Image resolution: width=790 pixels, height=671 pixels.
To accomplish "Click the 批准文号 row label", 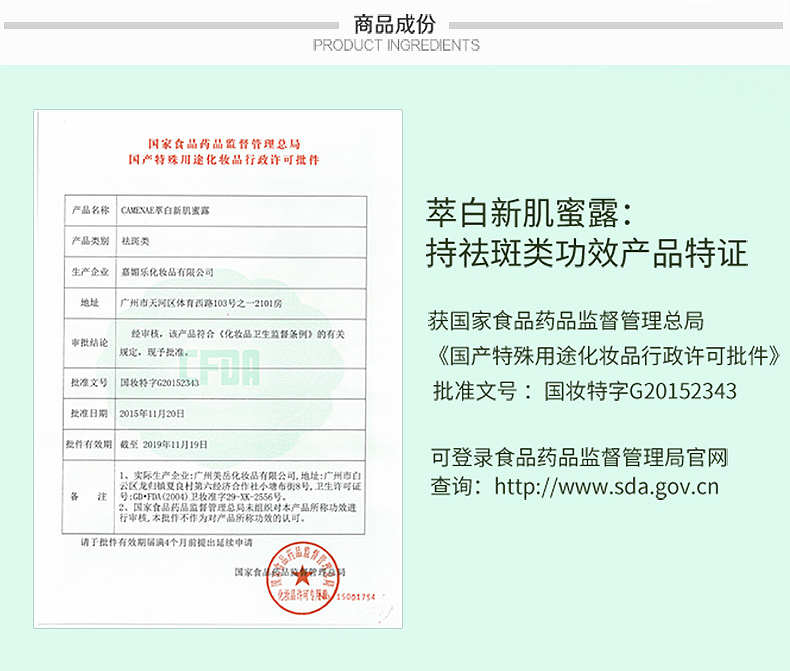I will tap(89, 383).
